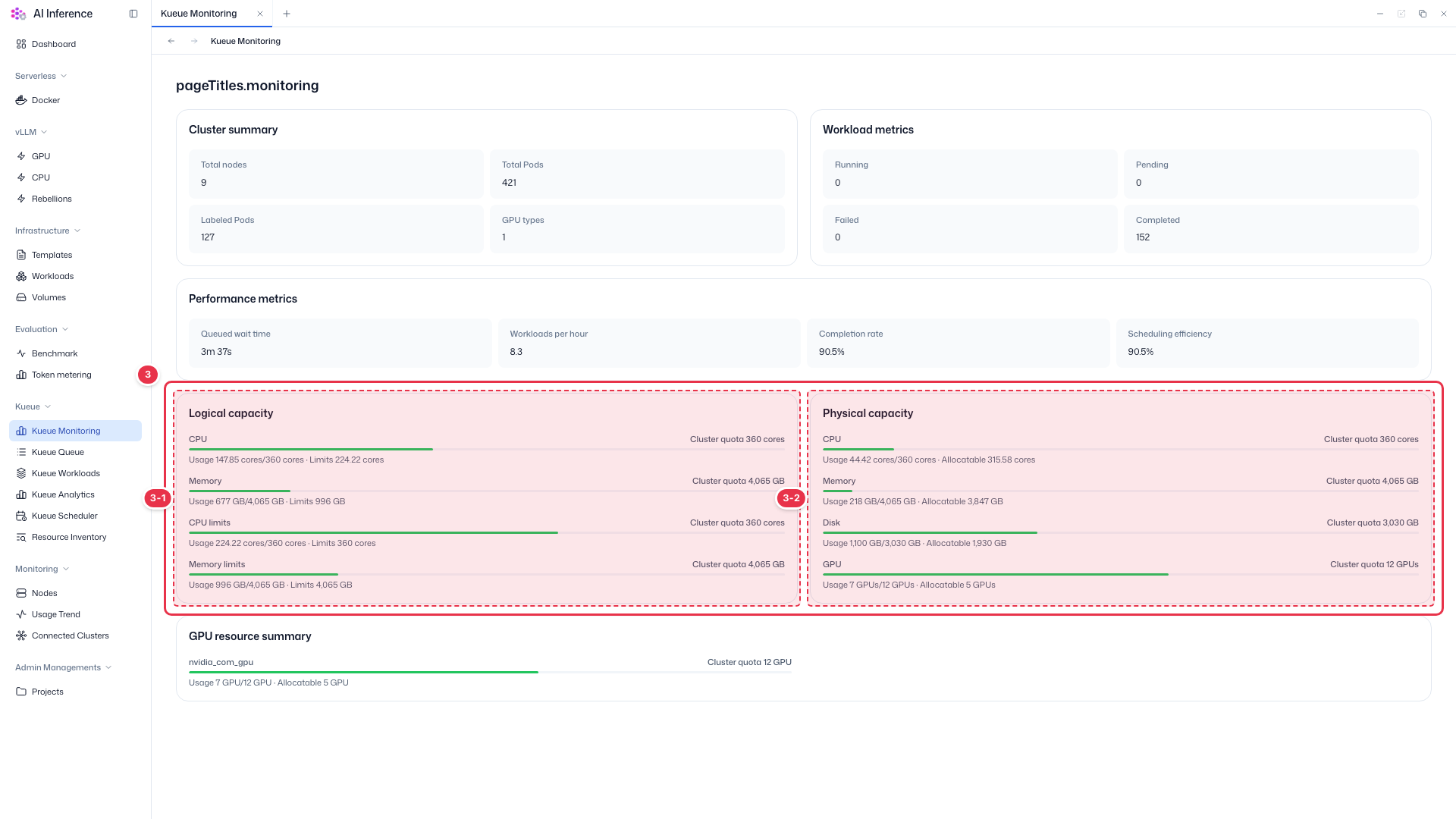Add a new tab with plus
Viewport: 1456px width, 819px height.
tap(286, 14)
